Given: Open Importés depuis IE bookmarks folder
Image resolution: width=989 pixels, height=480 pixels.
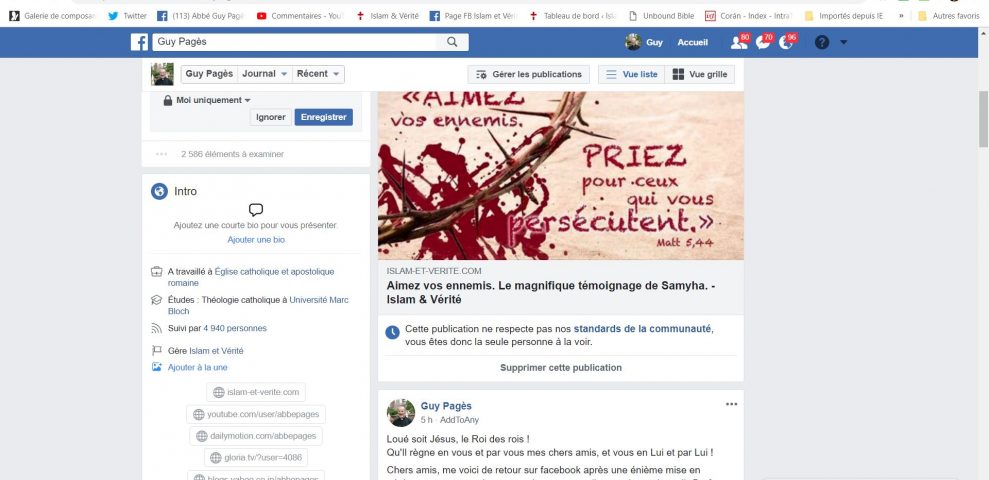Looking at the screenshot, I should click(x=844, y=16).
